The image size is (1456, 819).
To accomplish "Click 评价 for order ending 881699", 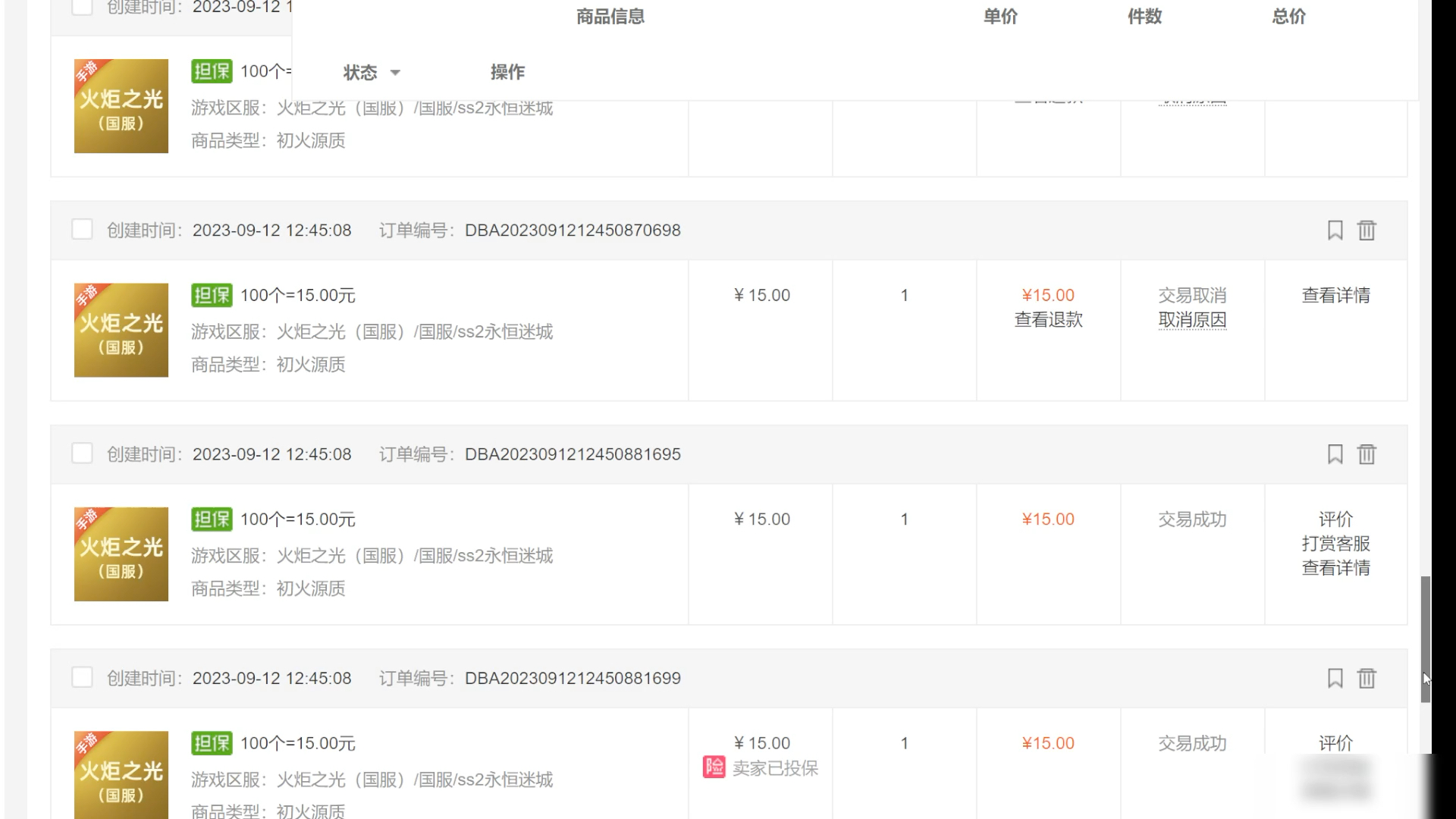I will pyautogui.click(x=1335, y=742).
